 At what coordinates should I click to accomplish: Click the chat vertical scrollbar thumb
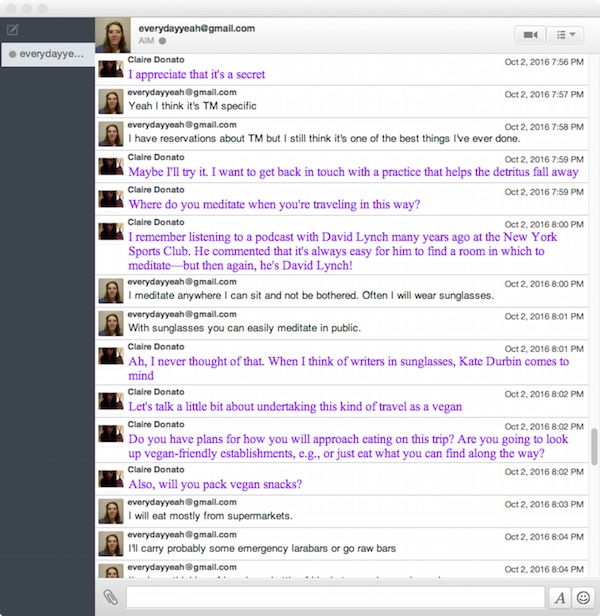595,446
